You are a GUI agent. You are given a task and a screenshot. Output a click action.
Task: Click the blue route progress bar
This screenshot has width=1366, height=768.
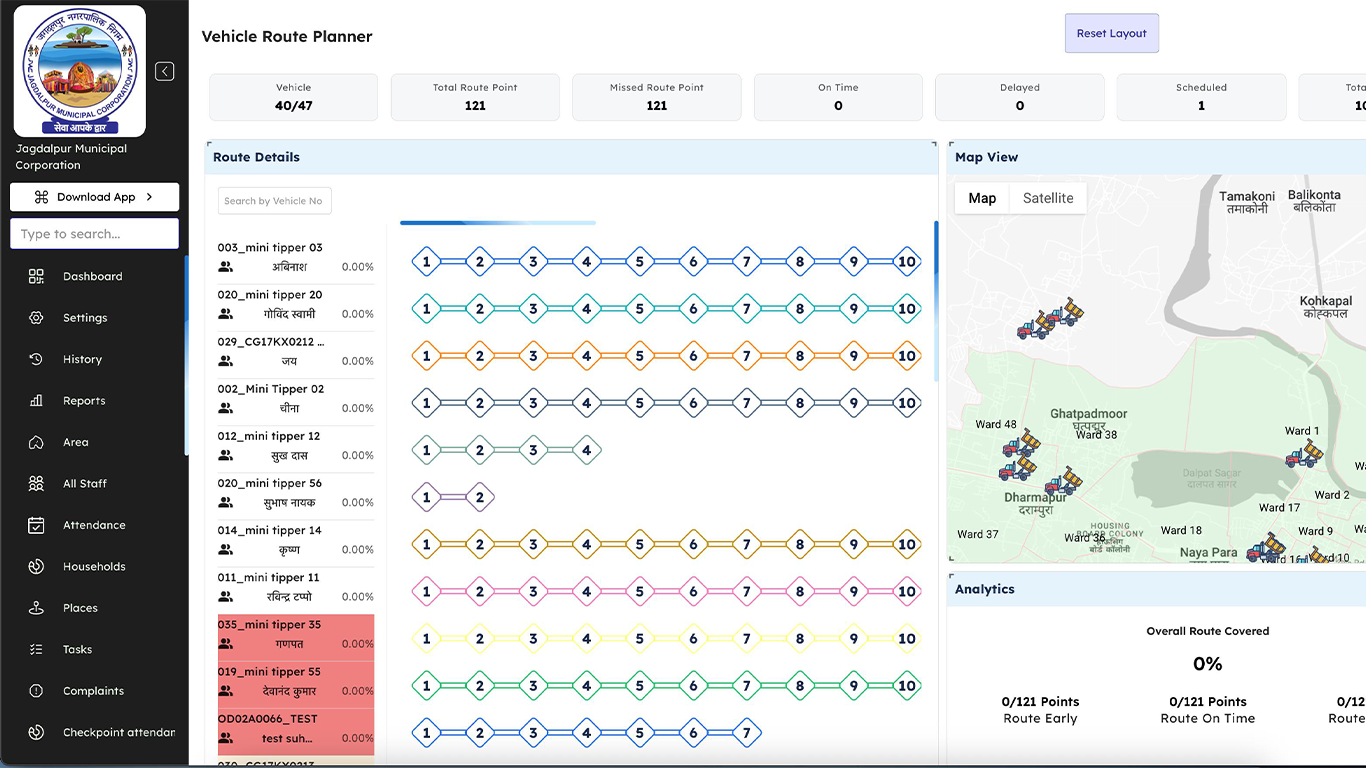point(498,223)
